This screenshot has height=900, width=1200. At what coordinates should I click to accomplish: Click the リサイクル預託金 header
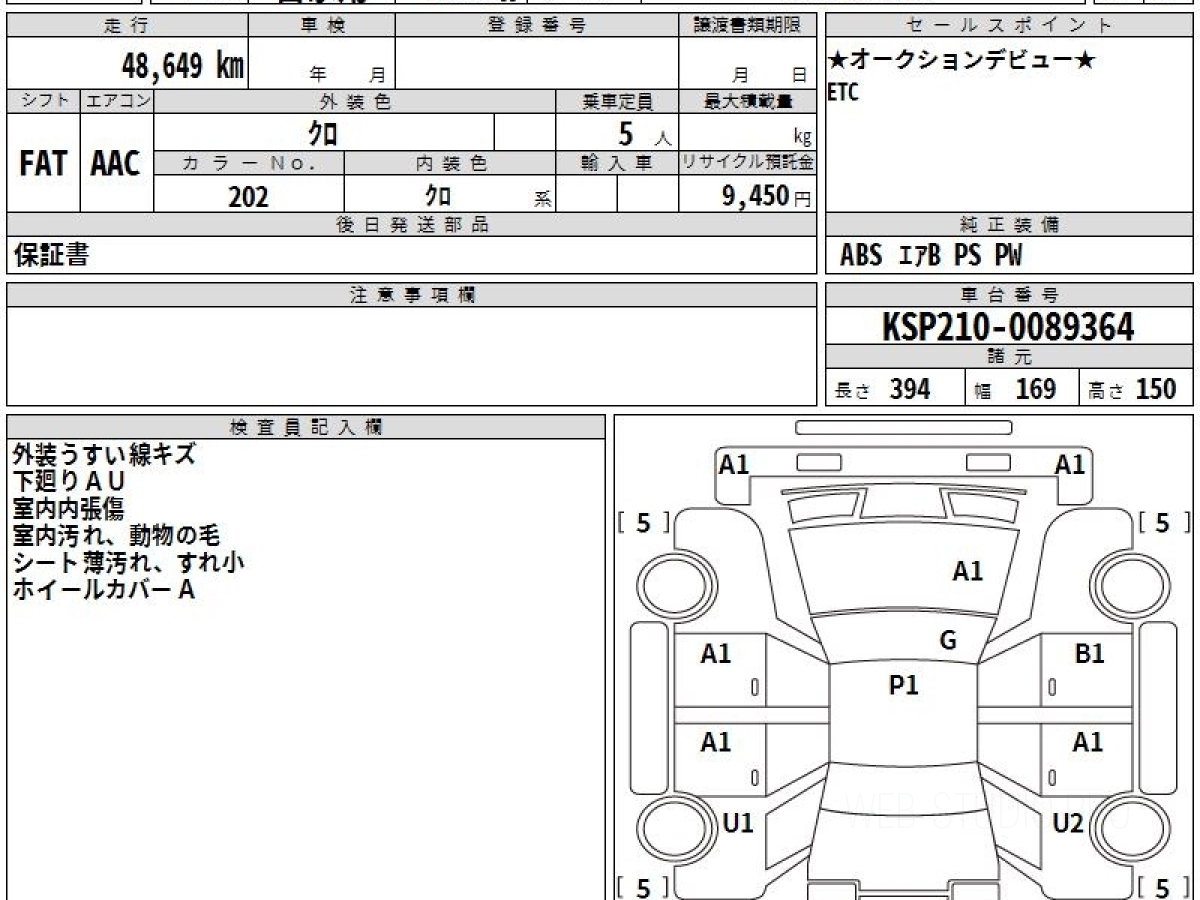[748, 163]
